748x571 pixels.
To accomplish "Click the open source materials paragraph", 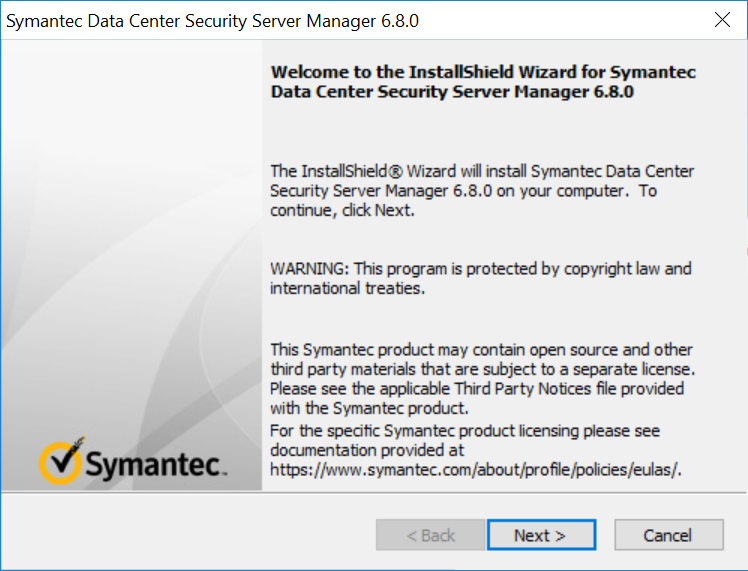I will tap(482, 378).
